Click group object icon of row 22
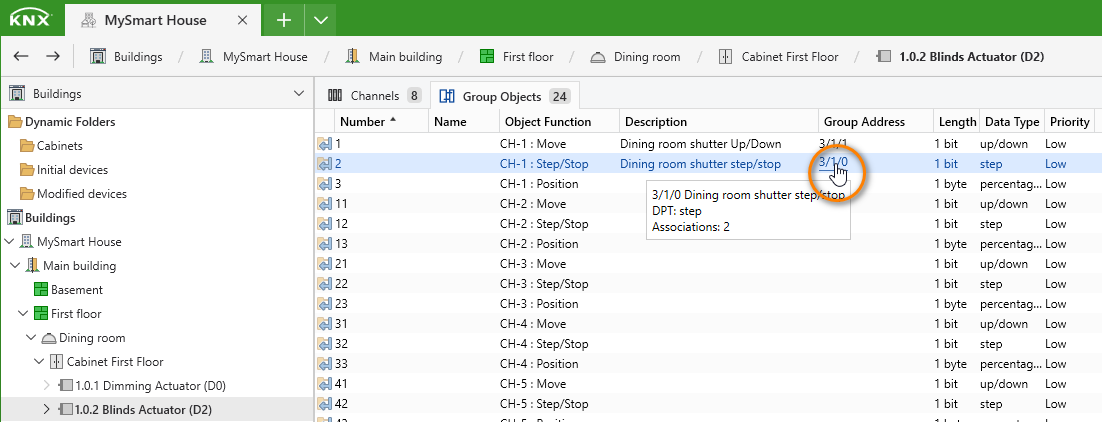The image size is (1102, 426). pos(324,284)
